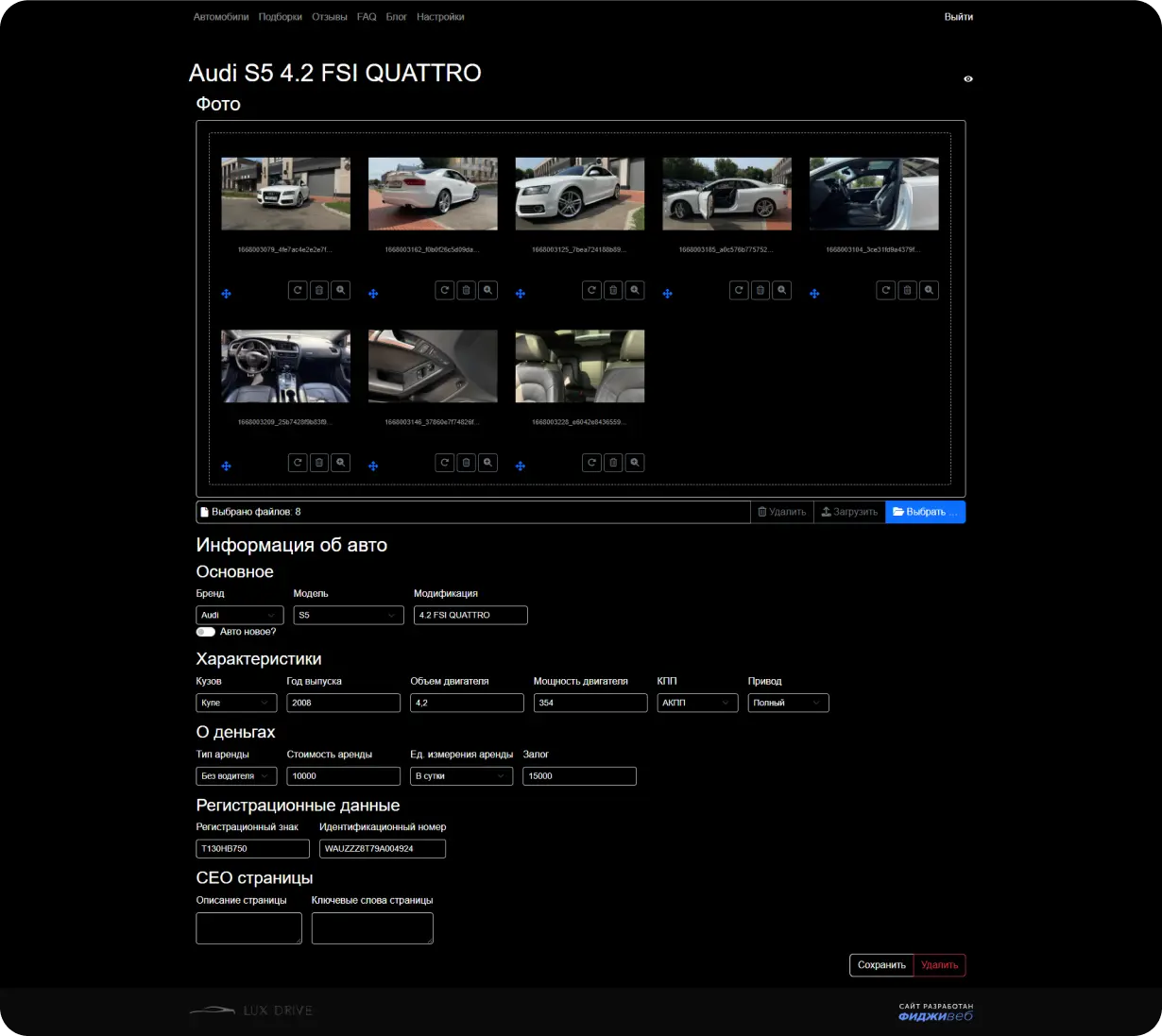Open the Настройки menu item
Screen dimensions: 1162x1036
click(440, 17)
